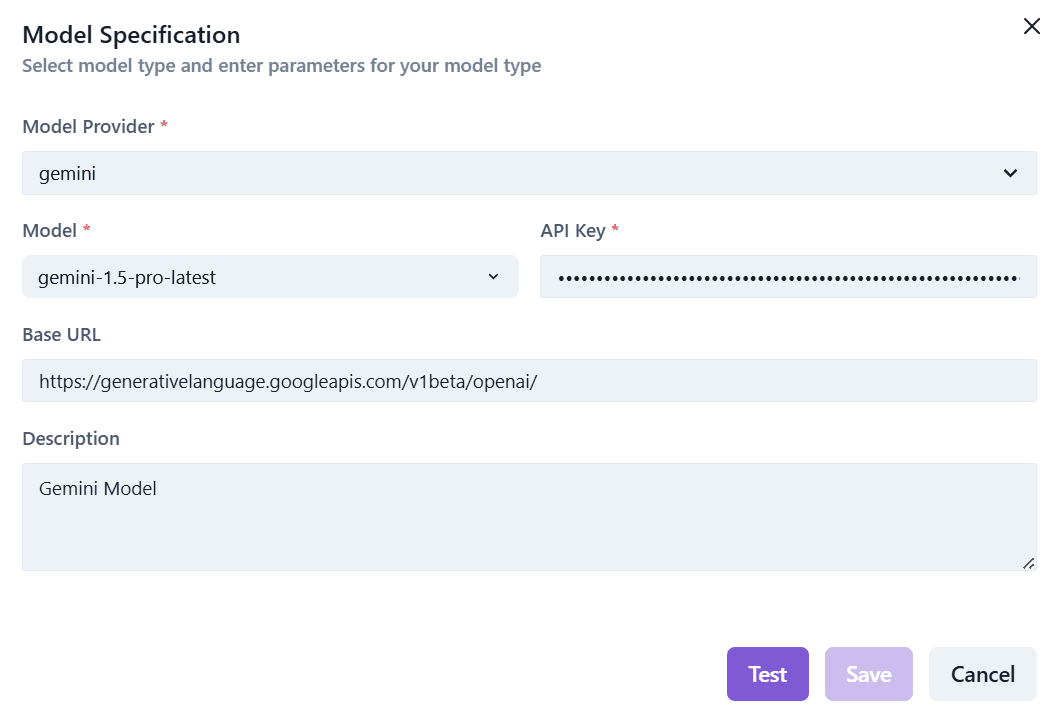Select the Description text area

pos(528,517)
